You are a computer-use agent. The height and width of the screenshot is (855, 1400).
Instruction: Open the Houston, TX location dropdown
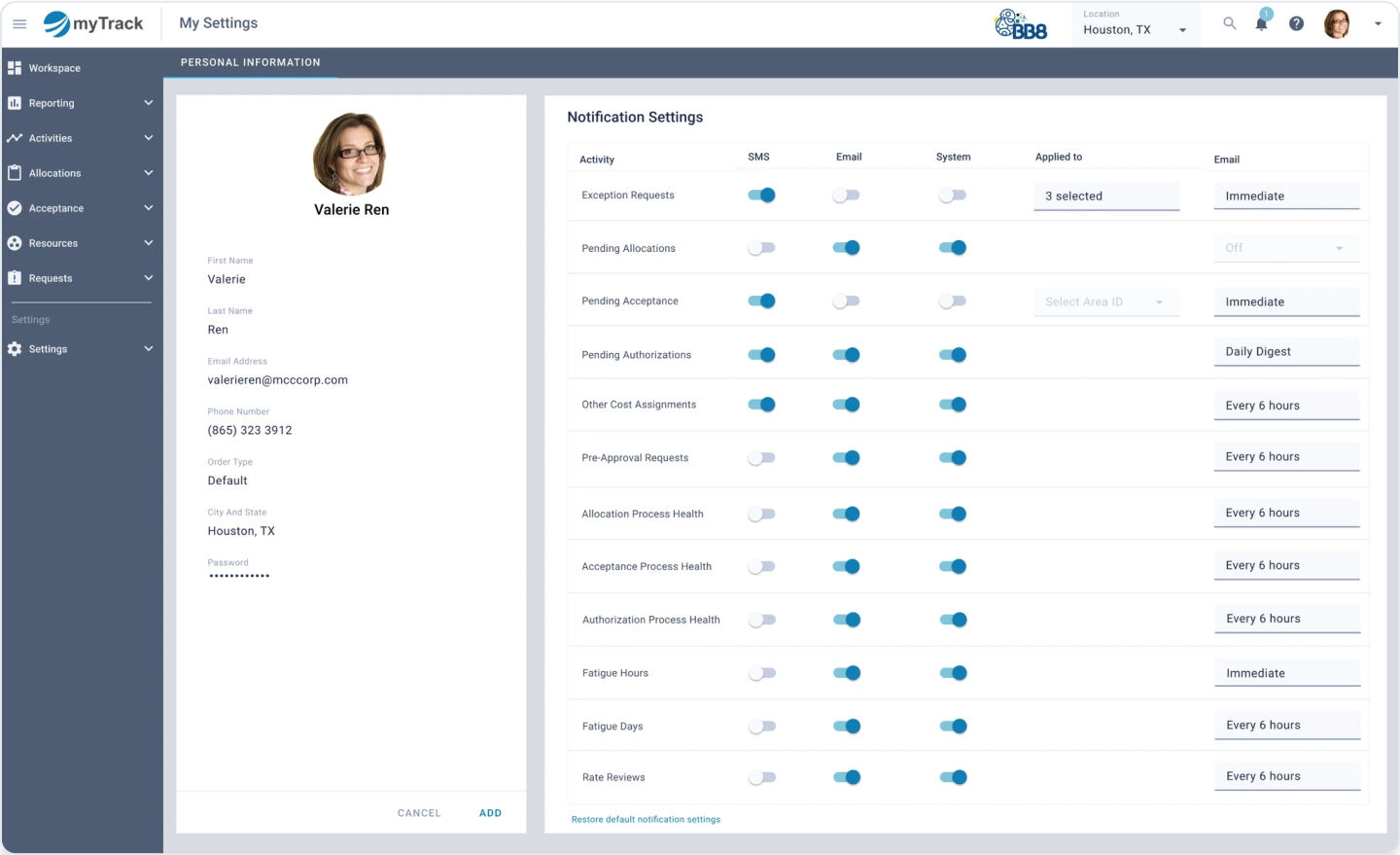tap(1136, 29)
